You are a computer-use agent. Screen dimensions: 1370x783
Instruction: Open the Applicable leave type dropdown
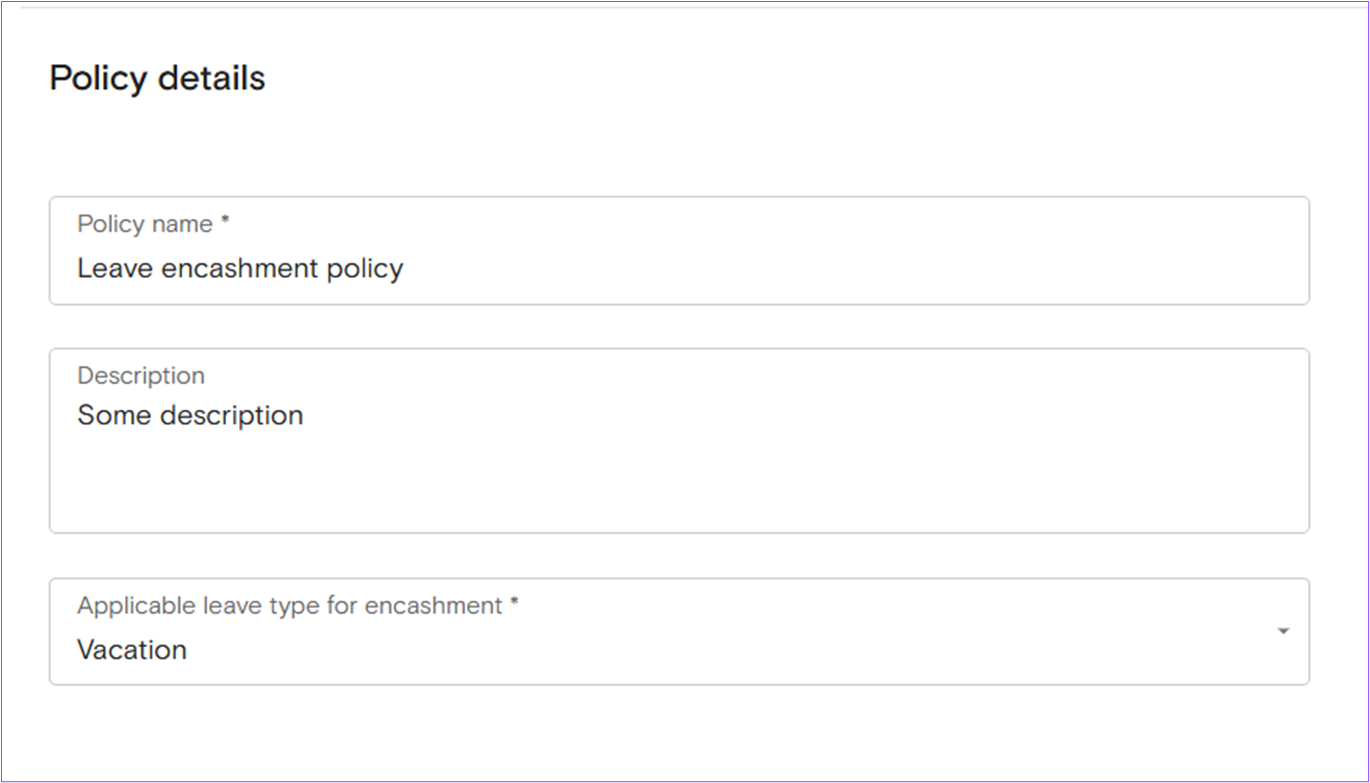click(x=679, y=631)
